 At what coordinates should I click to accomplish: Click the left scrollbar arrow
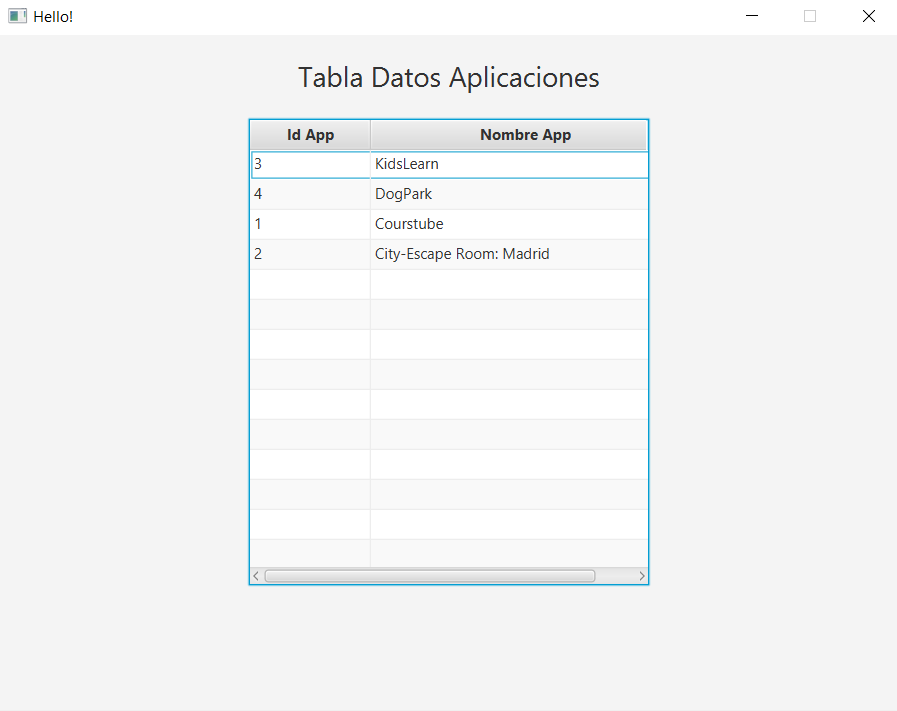click(256, 575)
